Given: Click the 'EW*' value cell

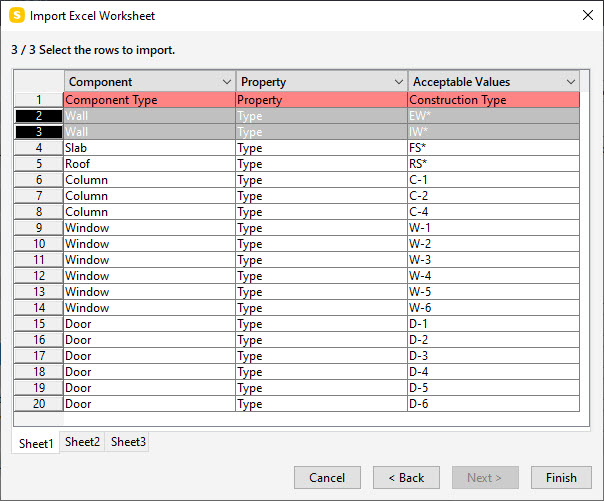Looking at the screenshot, I should point(493,116).
